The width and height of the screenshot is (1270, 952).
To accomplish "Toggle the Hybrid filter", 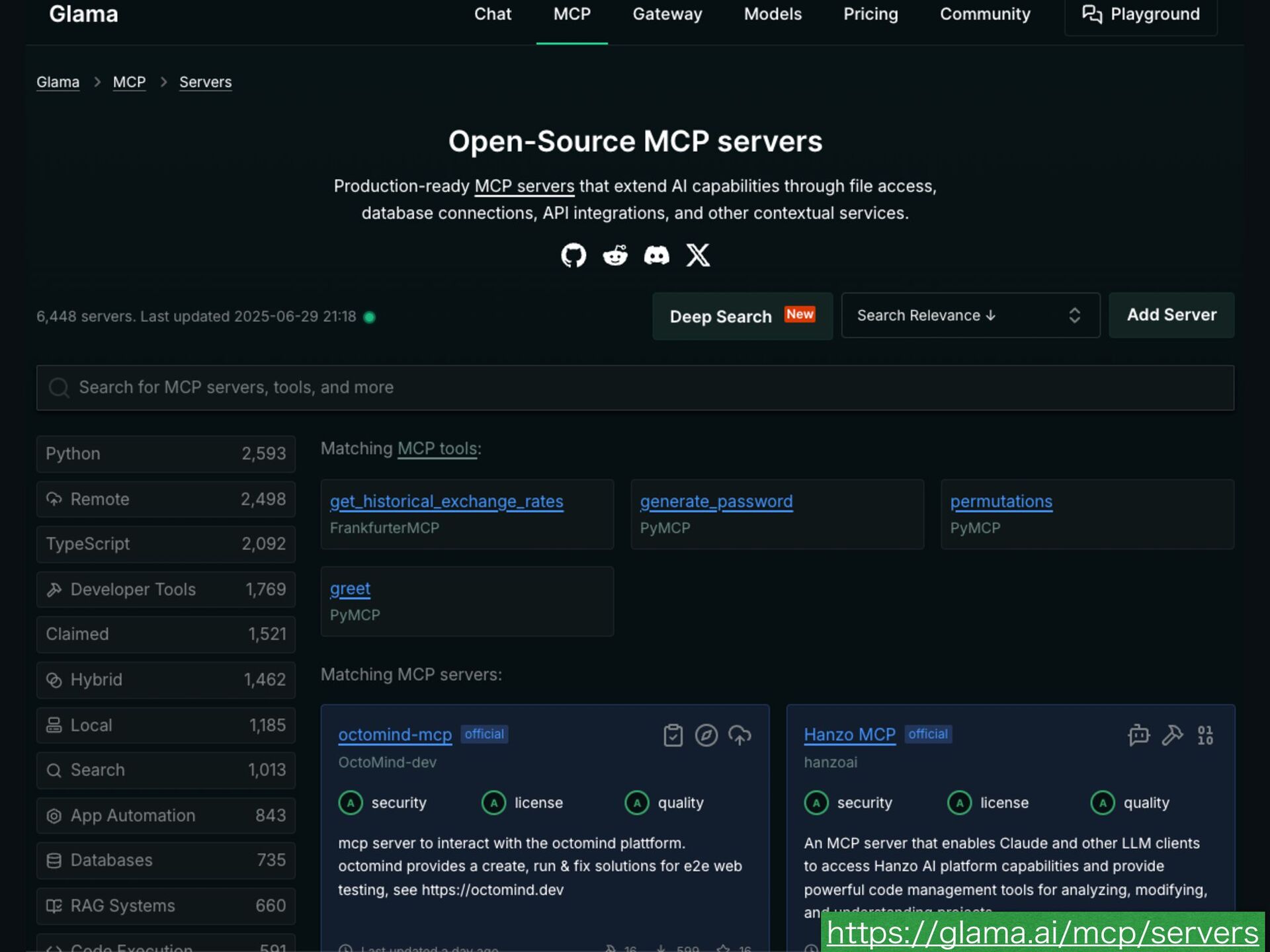I will 166,680.
